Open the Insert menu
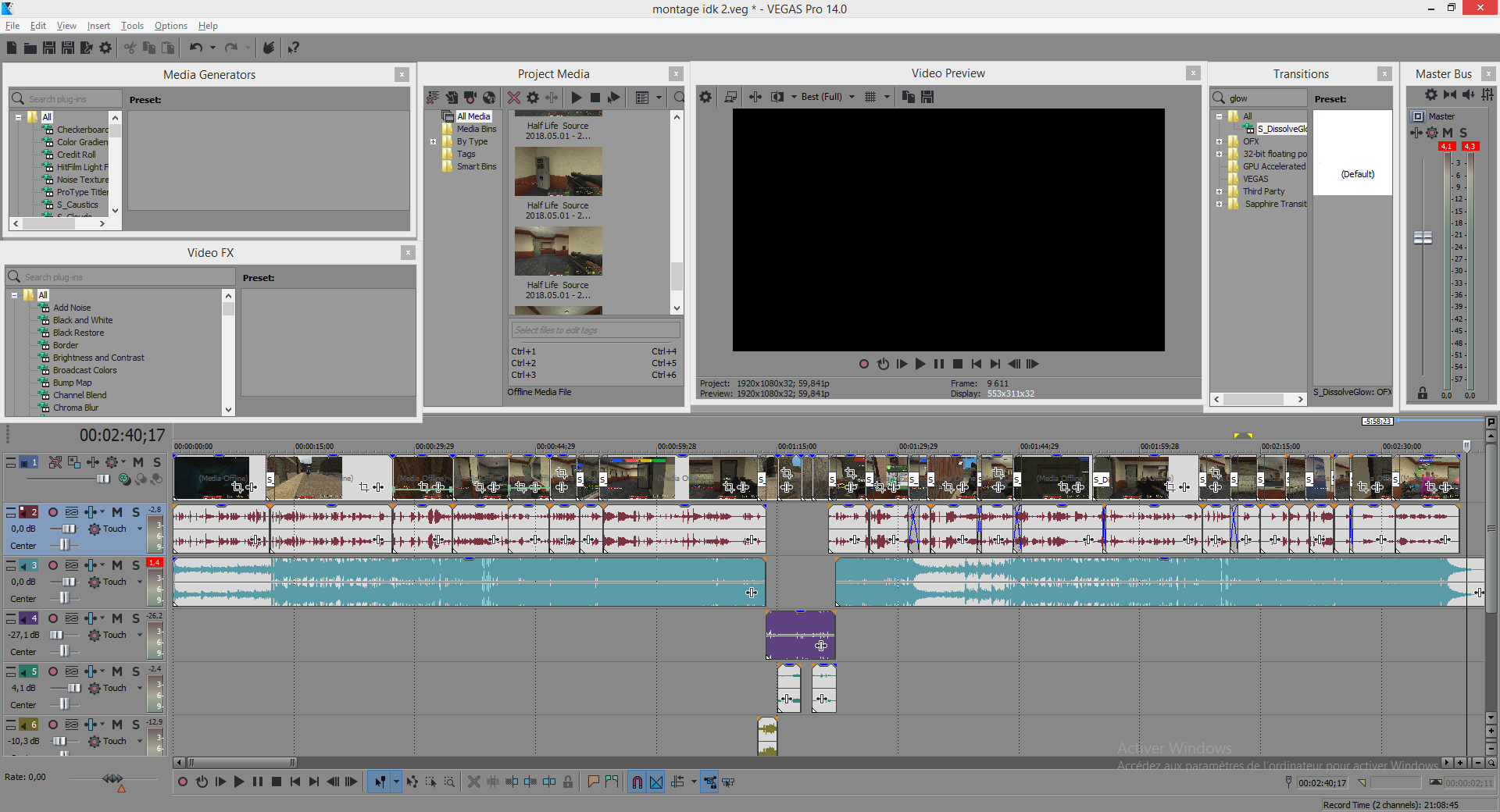Screen dimensions: 1500x812 click(x=98, y=26)
